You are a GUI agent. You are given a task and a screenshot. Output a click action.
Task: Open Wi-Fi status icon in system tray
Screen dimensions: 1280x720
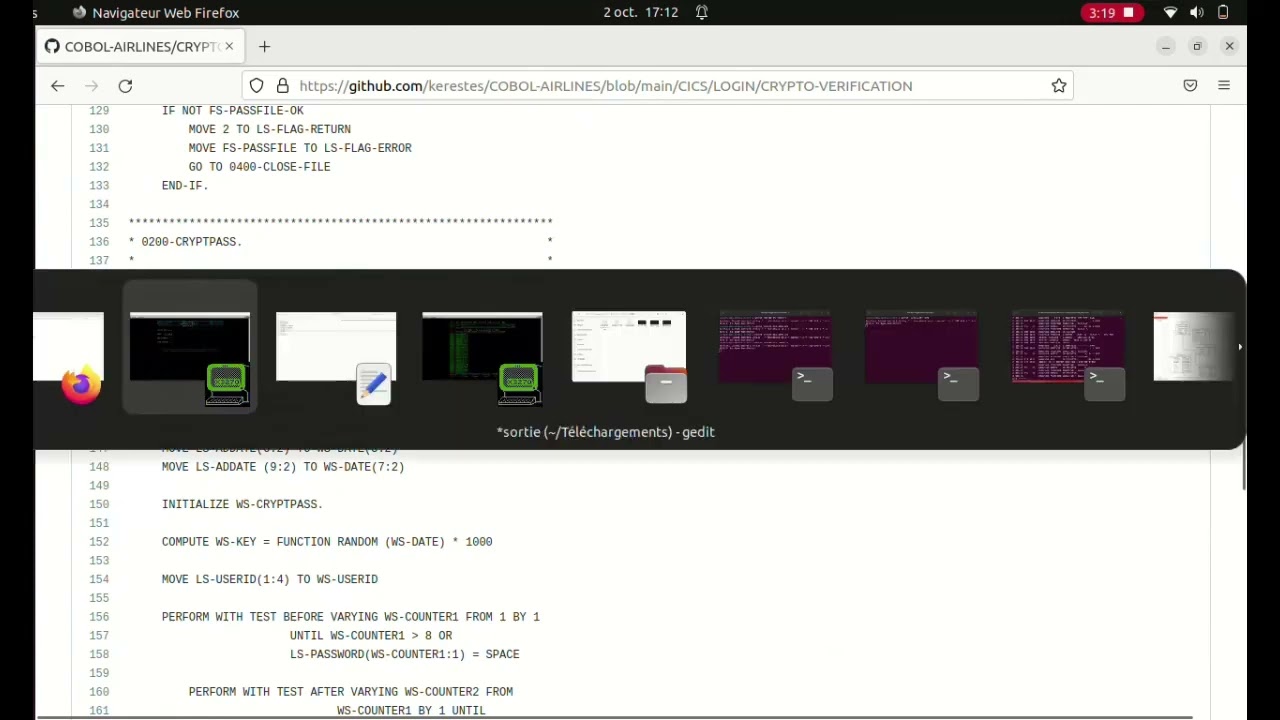(1170, 13)
